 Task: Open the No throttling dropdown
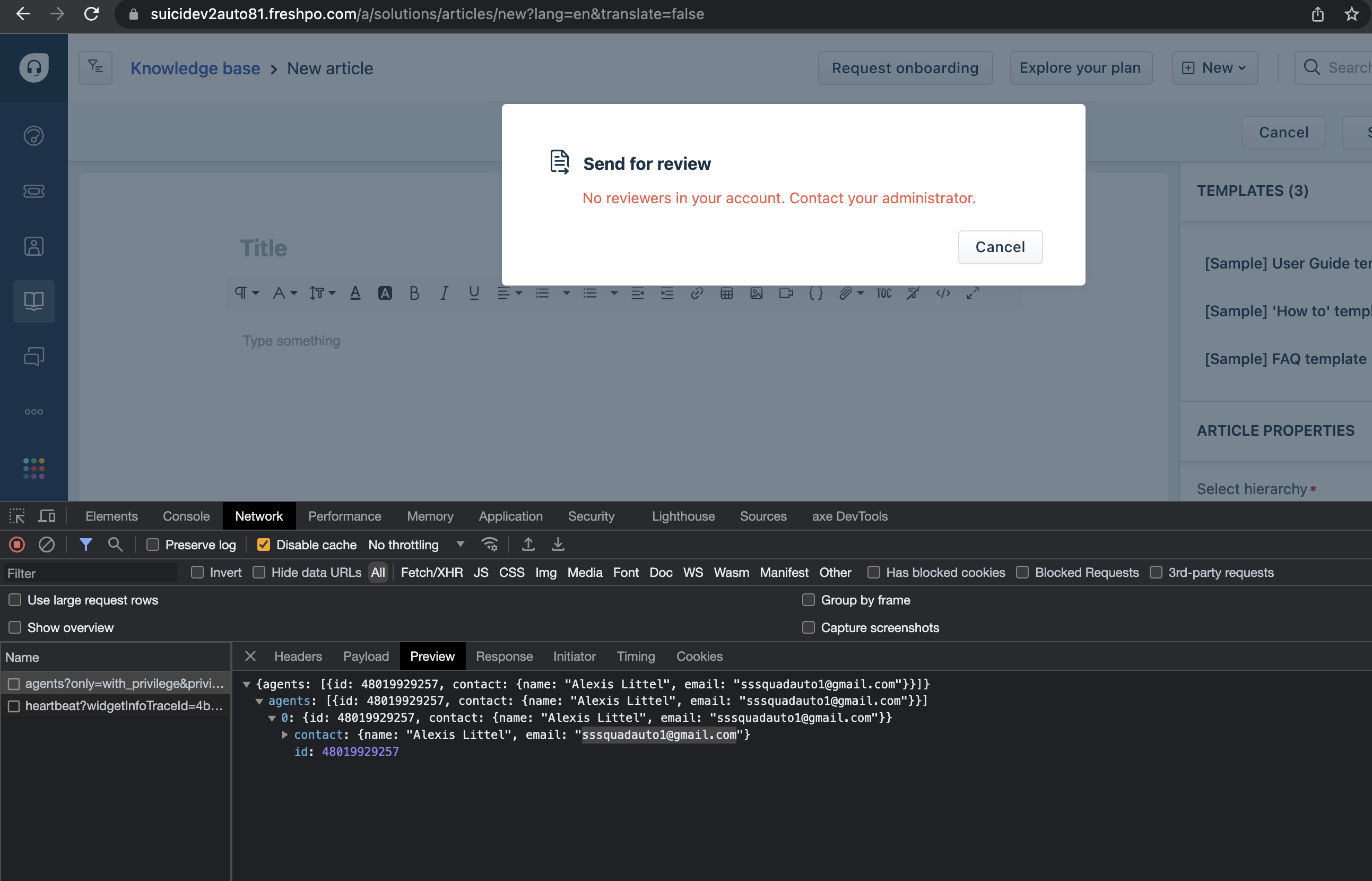[416, 545]
